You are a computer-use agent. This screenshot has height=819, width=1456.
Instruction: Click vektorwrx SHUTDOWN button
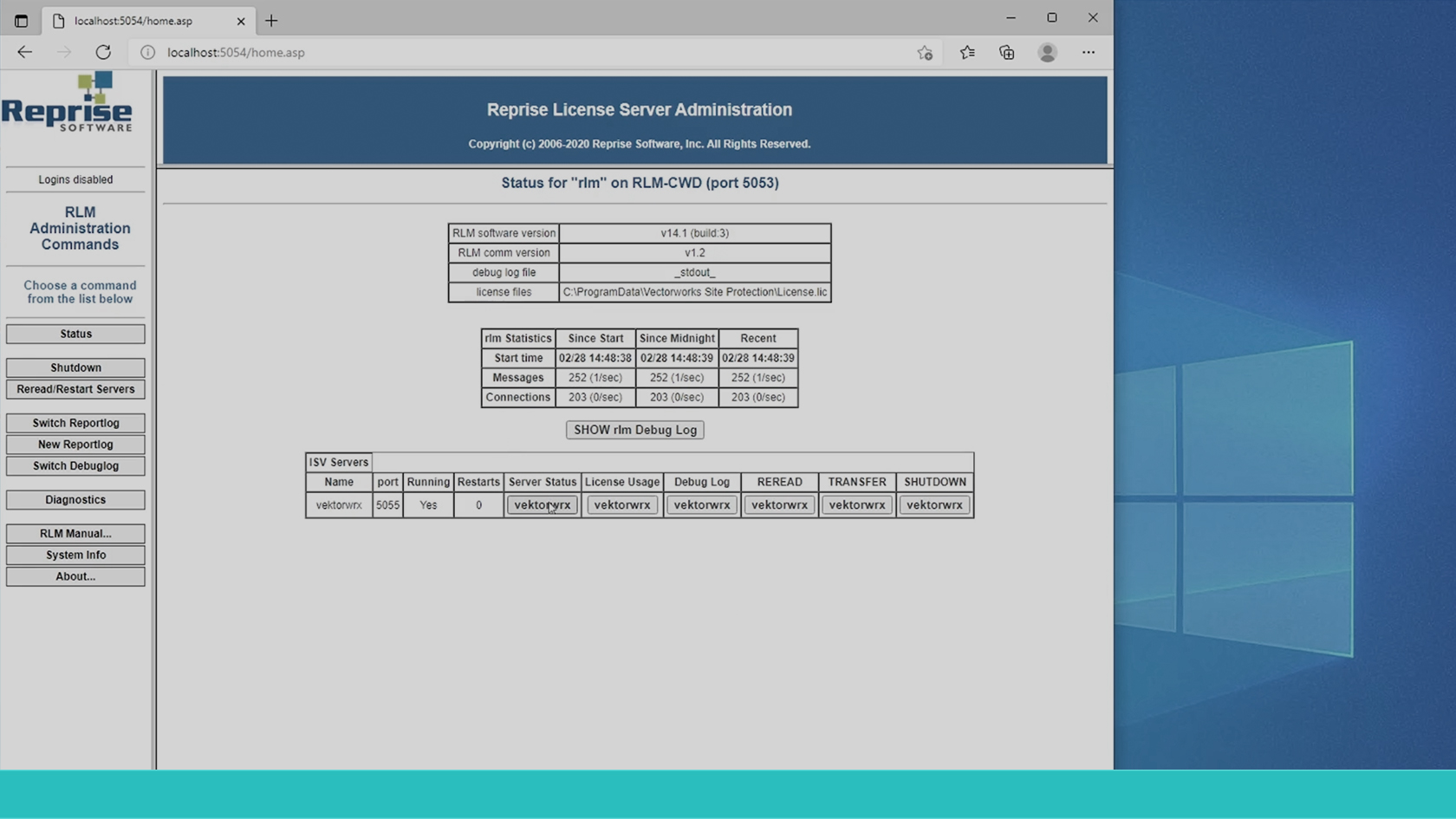pyautogui.click(x=934, y=504)
